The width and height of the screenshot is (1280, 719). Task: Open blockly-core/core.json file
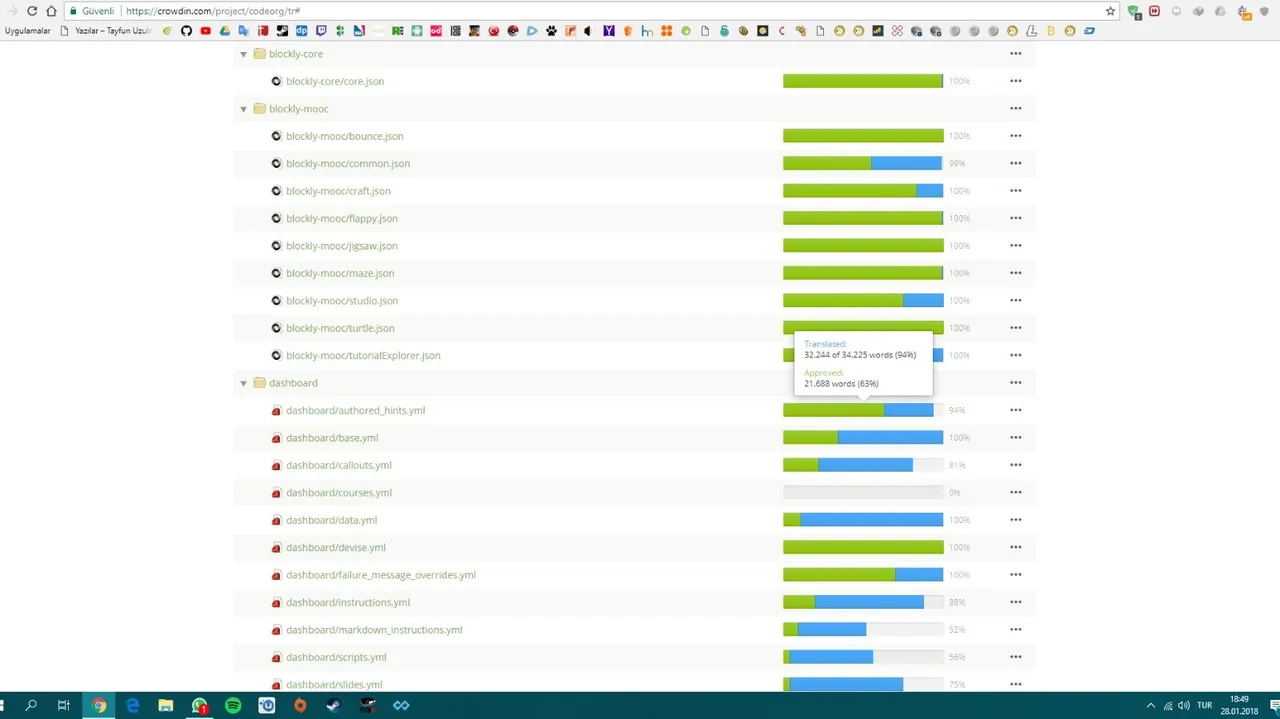335,81
